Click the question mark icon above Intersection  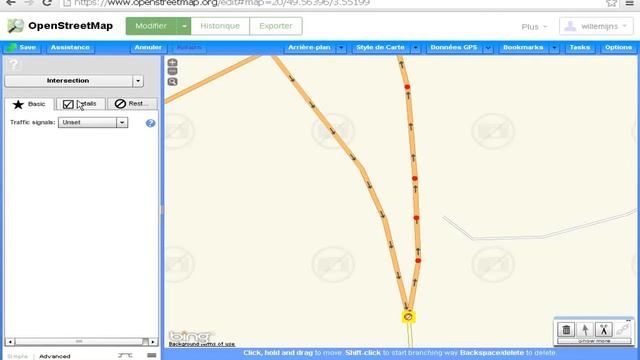pos(13,64)
